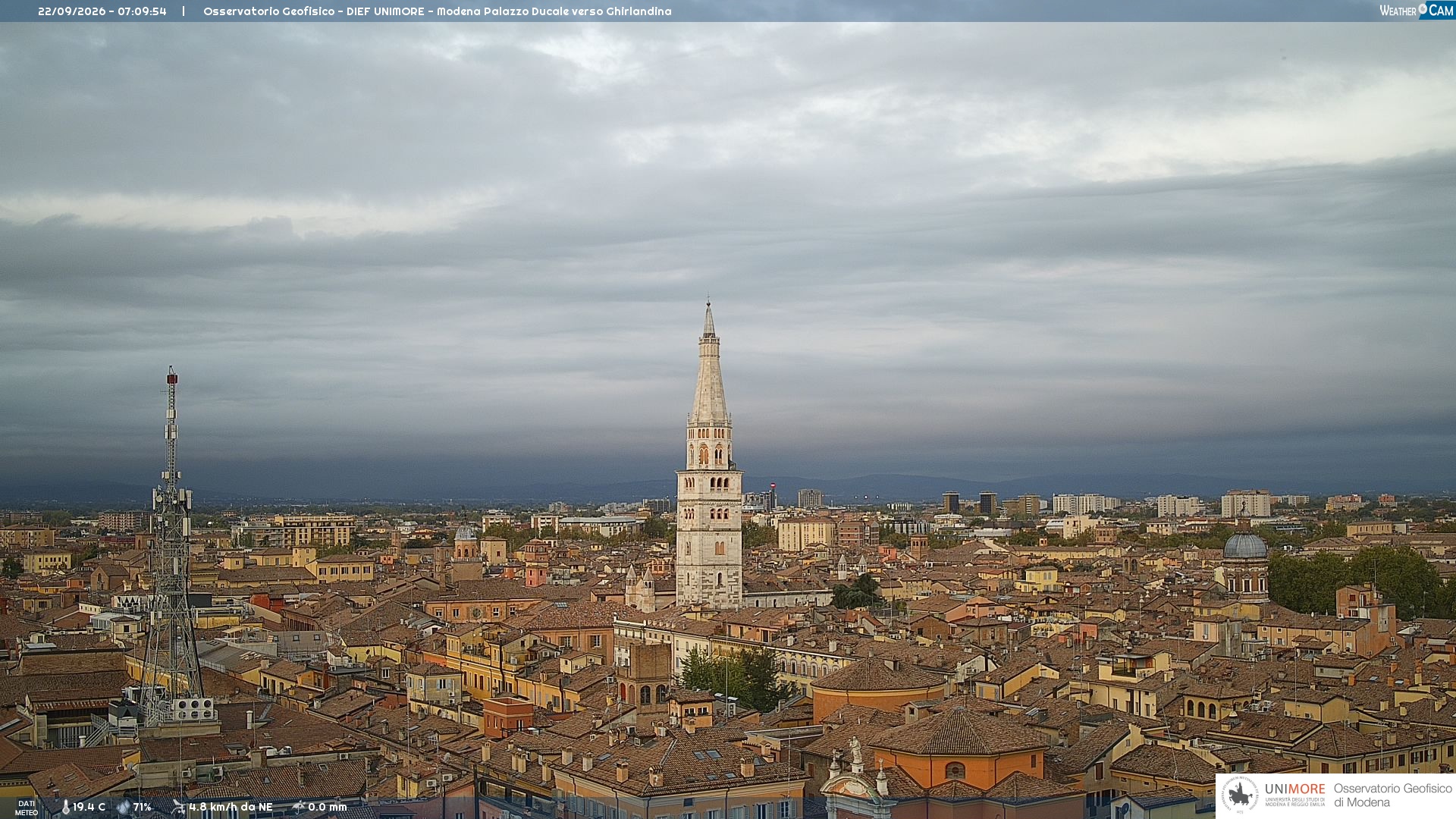
Task: Click the wind anemometer icon
Action: coord(178,807)
